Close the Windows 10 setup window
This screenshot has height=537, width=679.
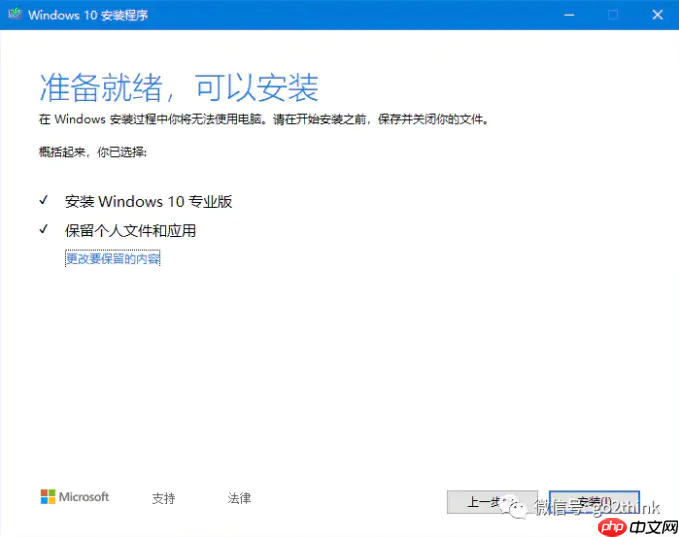(657, 15)
